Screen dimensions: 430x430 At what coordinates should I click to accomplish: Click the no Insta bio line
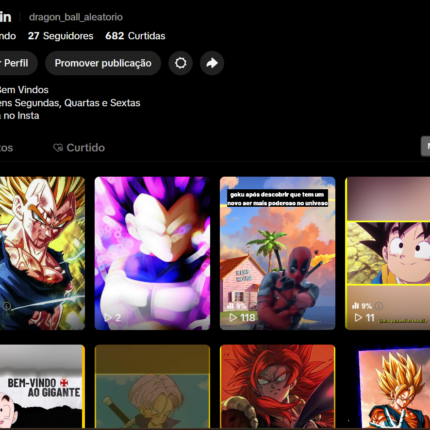(20, 116)
